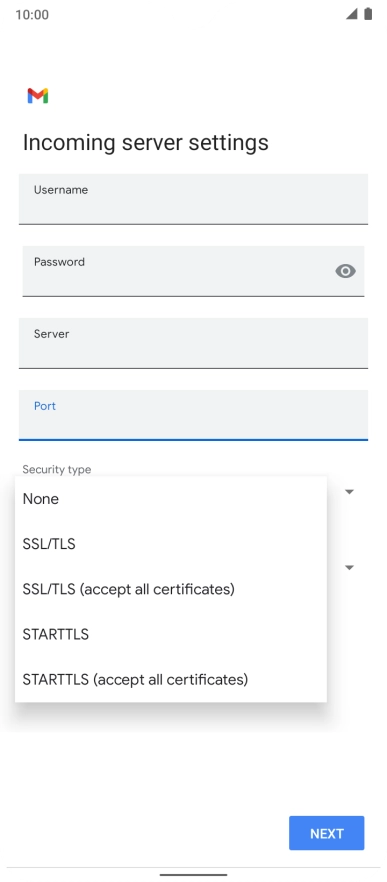
Task: Tap the 10:00 clock in status bar
Action: 32,15
